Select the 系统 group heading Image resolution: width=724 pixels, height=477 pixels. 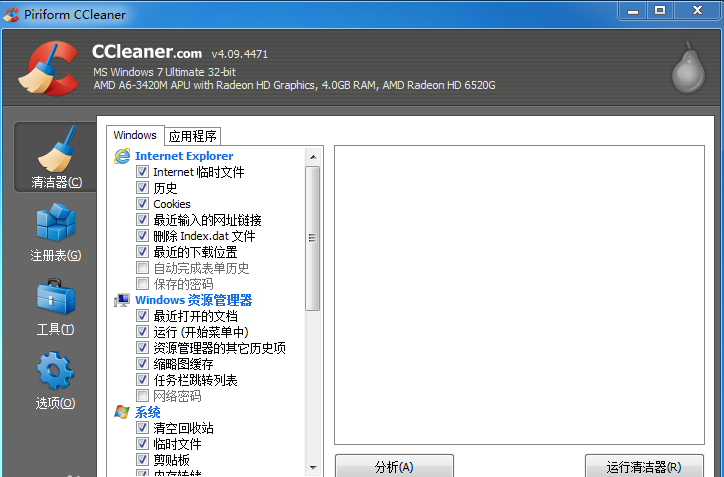coord(147,412)
